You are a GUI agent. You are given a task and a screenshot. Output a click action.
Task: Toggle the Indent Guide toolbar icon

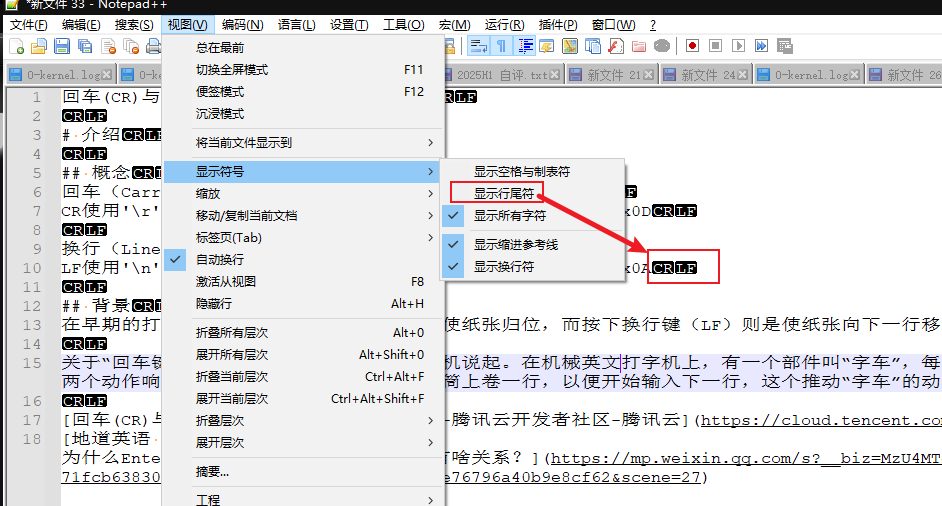point(526,46)
